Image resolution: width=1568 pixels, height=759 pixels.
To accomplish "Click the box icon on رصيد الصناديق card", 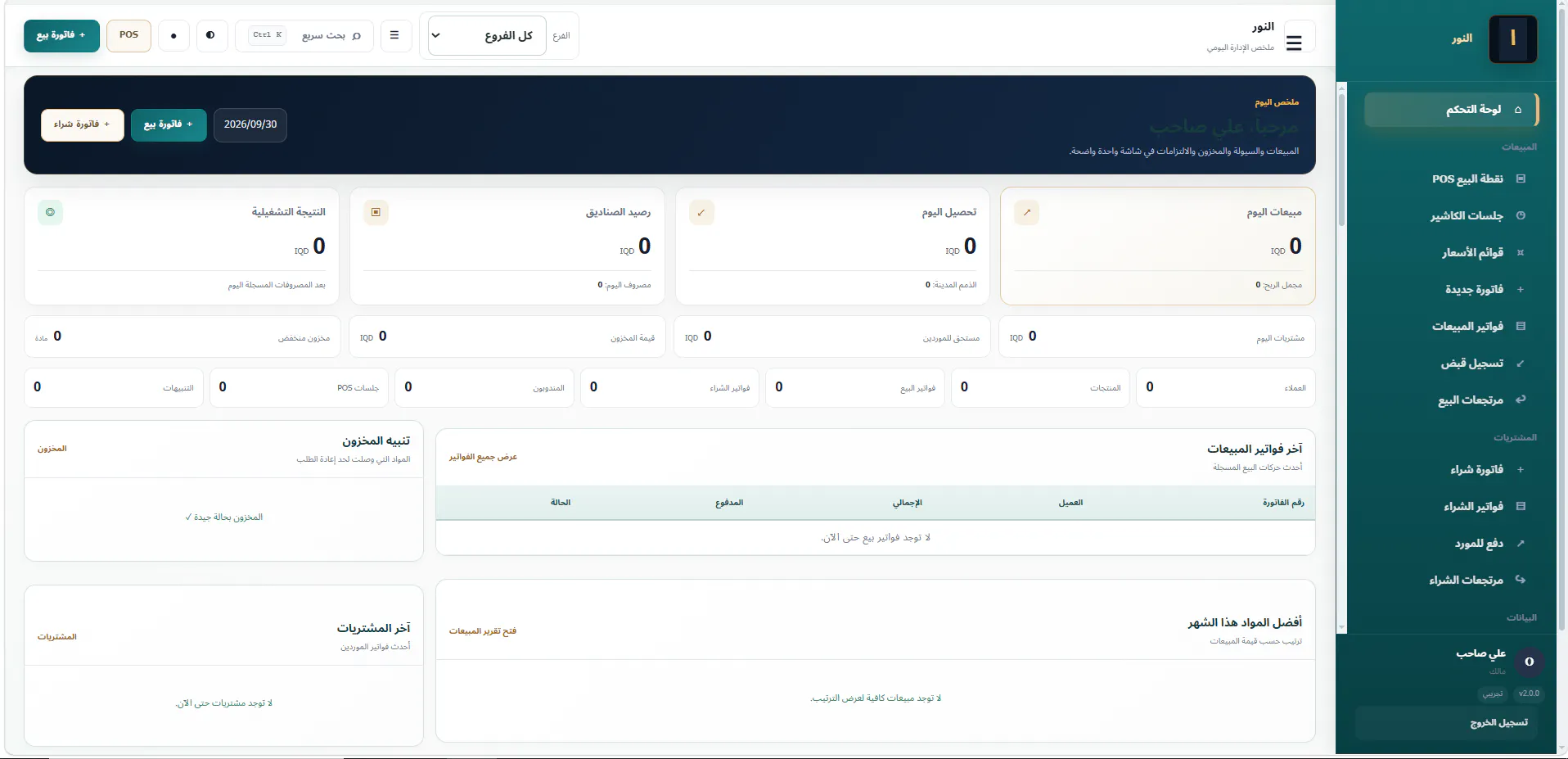I will (376, 212).
